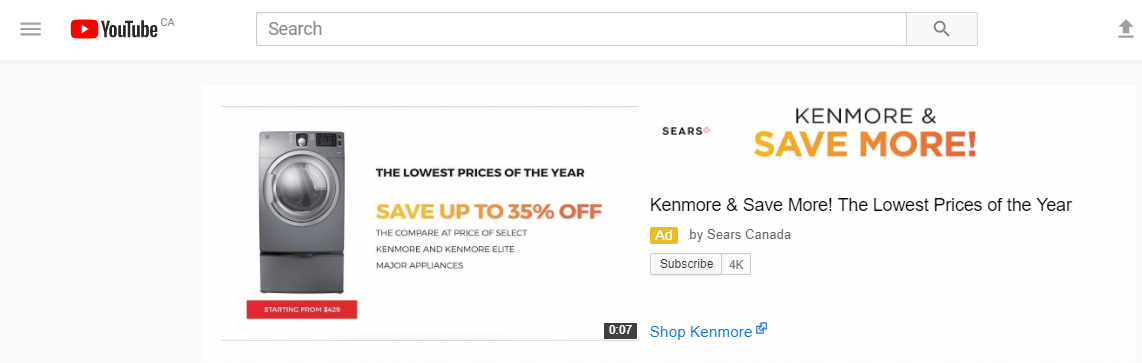This screenshot has height=363, width=1142.
Task: Focus the Search input field
Action: [x=581, y=29]
